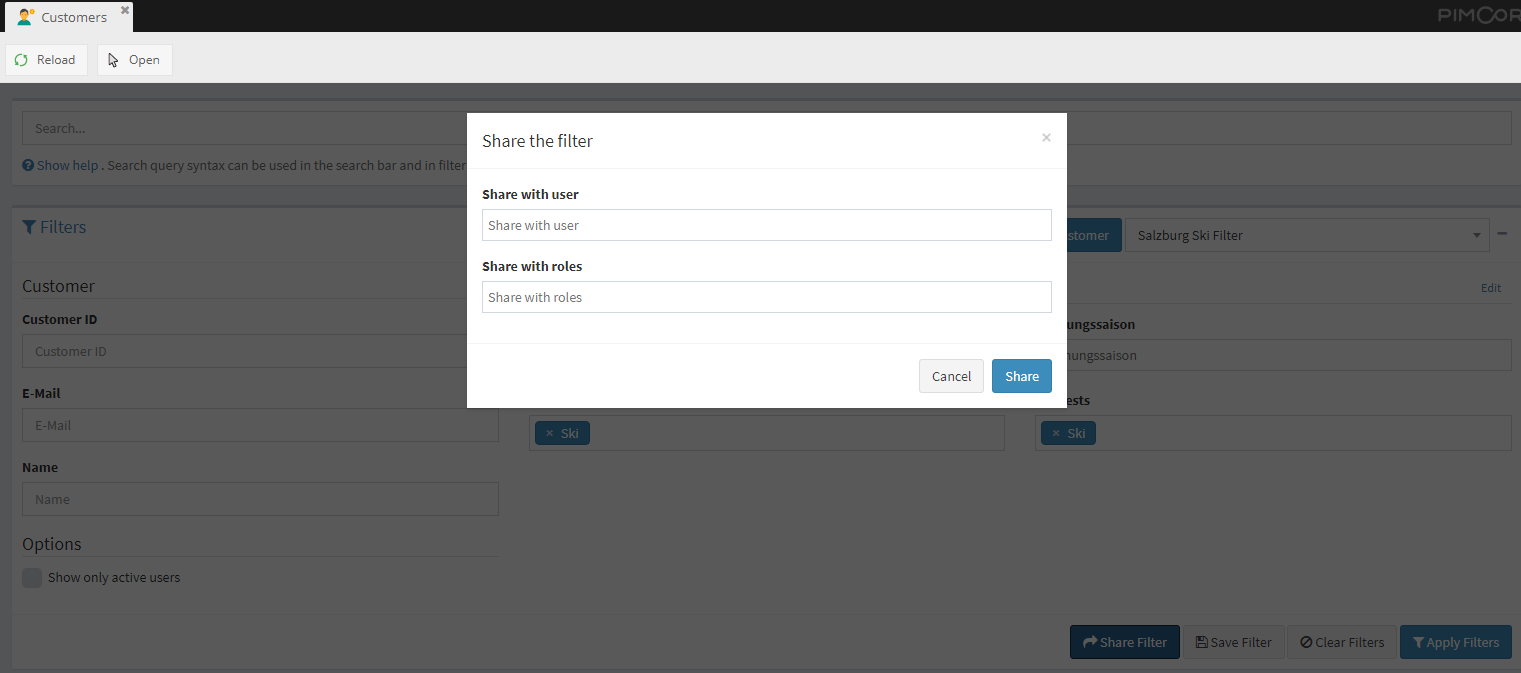Click the Customer ID input field
The height and width of the screenshot is (673, 1521).
pos(260,351)
